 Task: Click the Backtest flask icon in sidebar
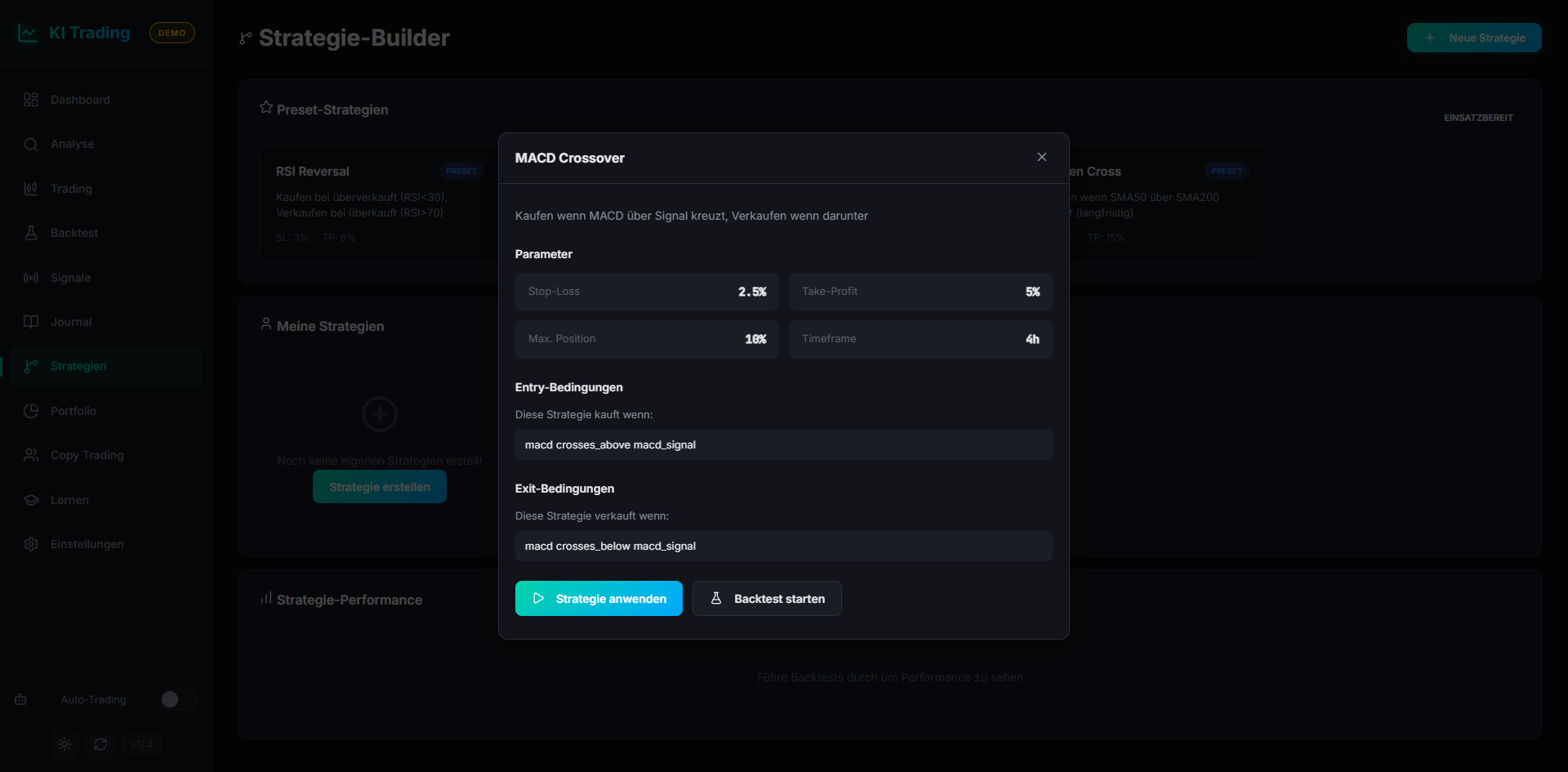pyautogui.click(x=31, y=233)
